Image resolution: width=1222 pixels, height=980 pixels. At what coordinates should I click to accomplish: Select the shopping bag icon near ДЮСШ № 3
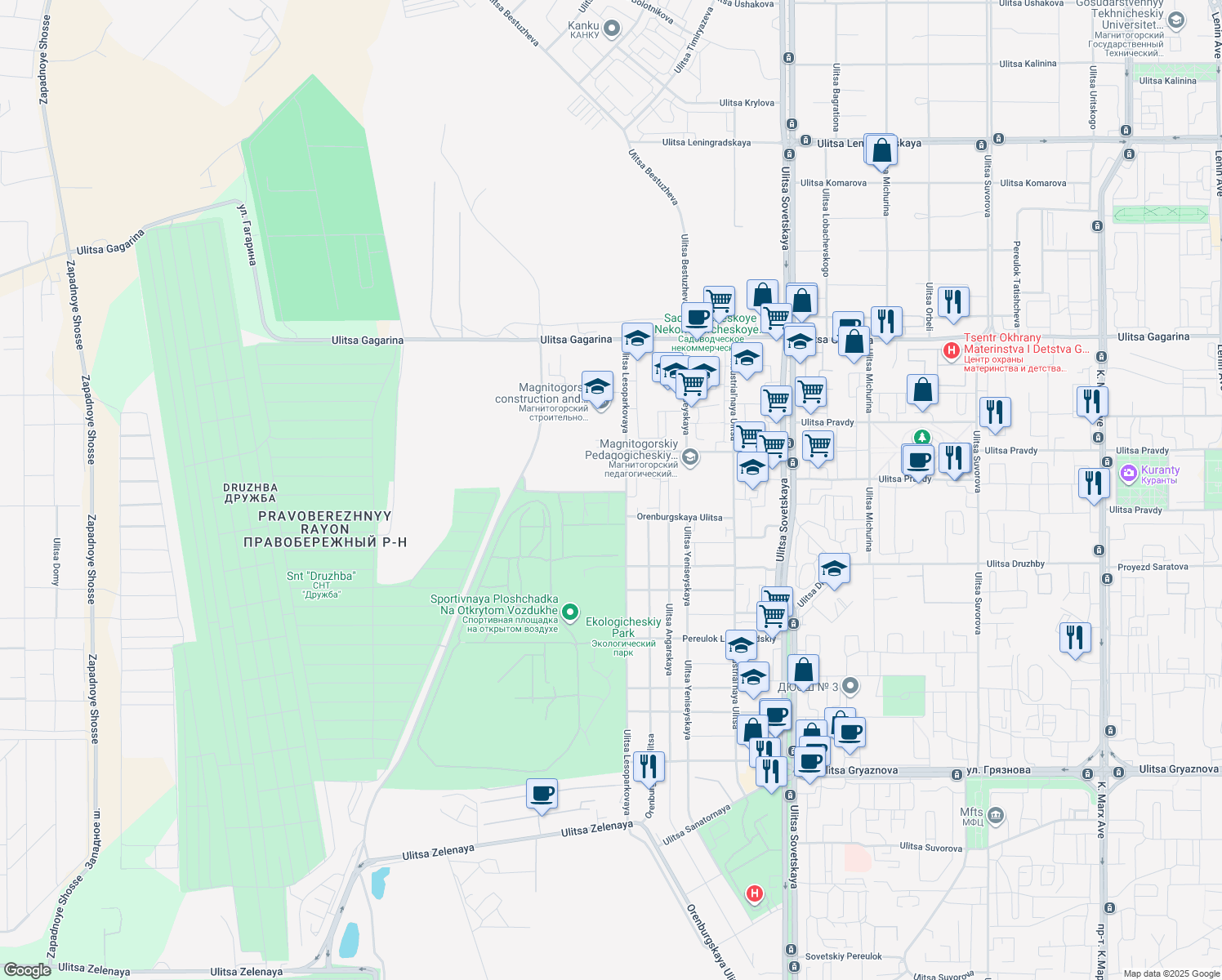tap(801, 670)
